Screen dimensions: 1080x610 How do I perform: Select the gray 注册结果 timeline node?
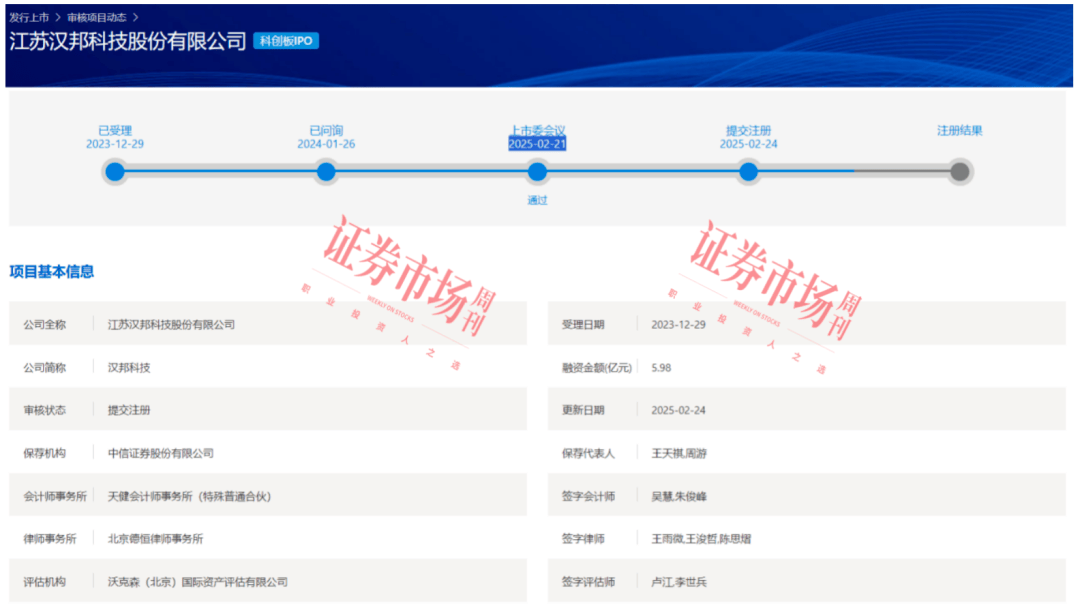(x=959, y=172)
